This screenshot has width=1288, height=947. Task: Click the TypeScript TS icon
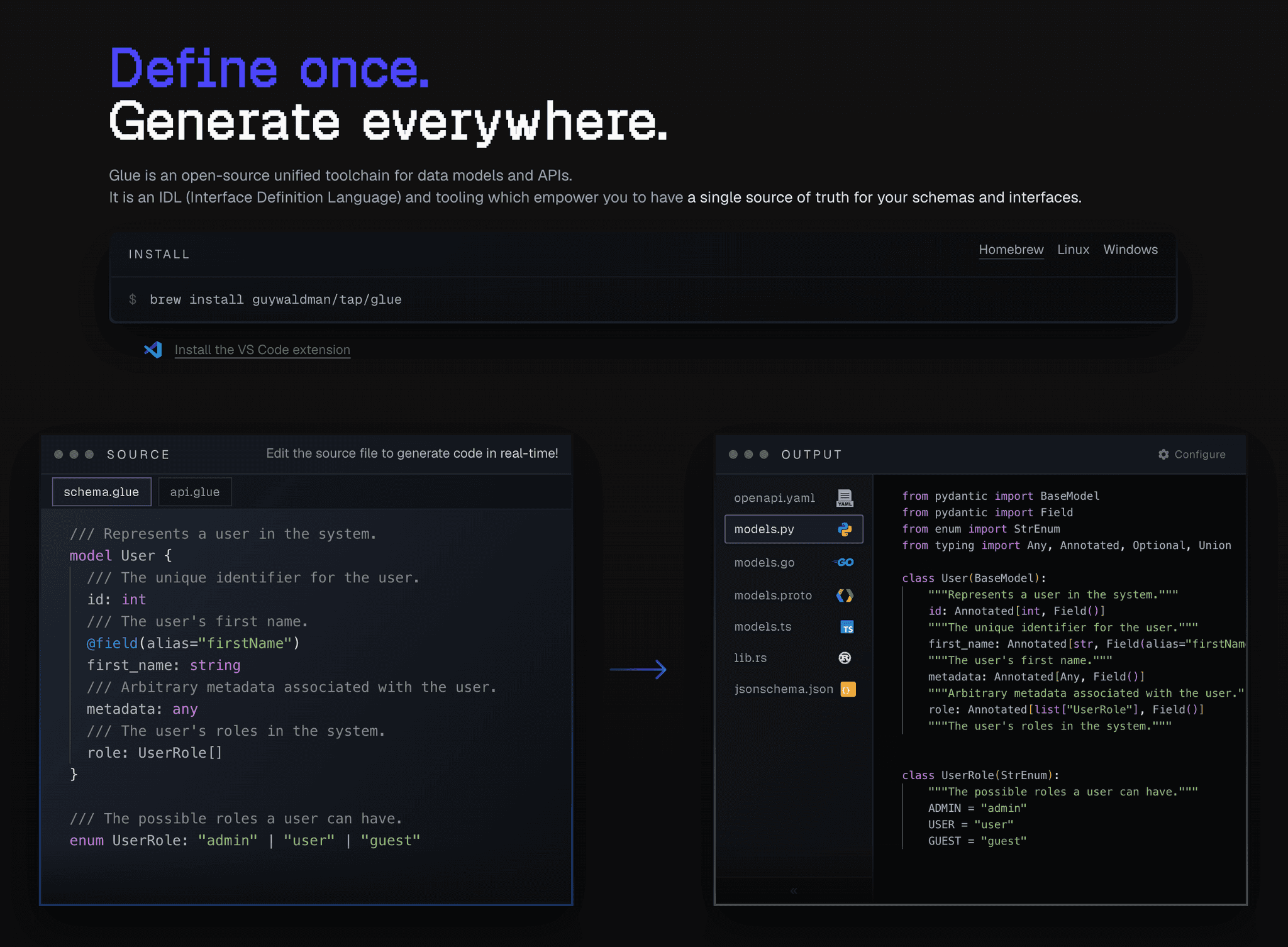tap(847, 627)
